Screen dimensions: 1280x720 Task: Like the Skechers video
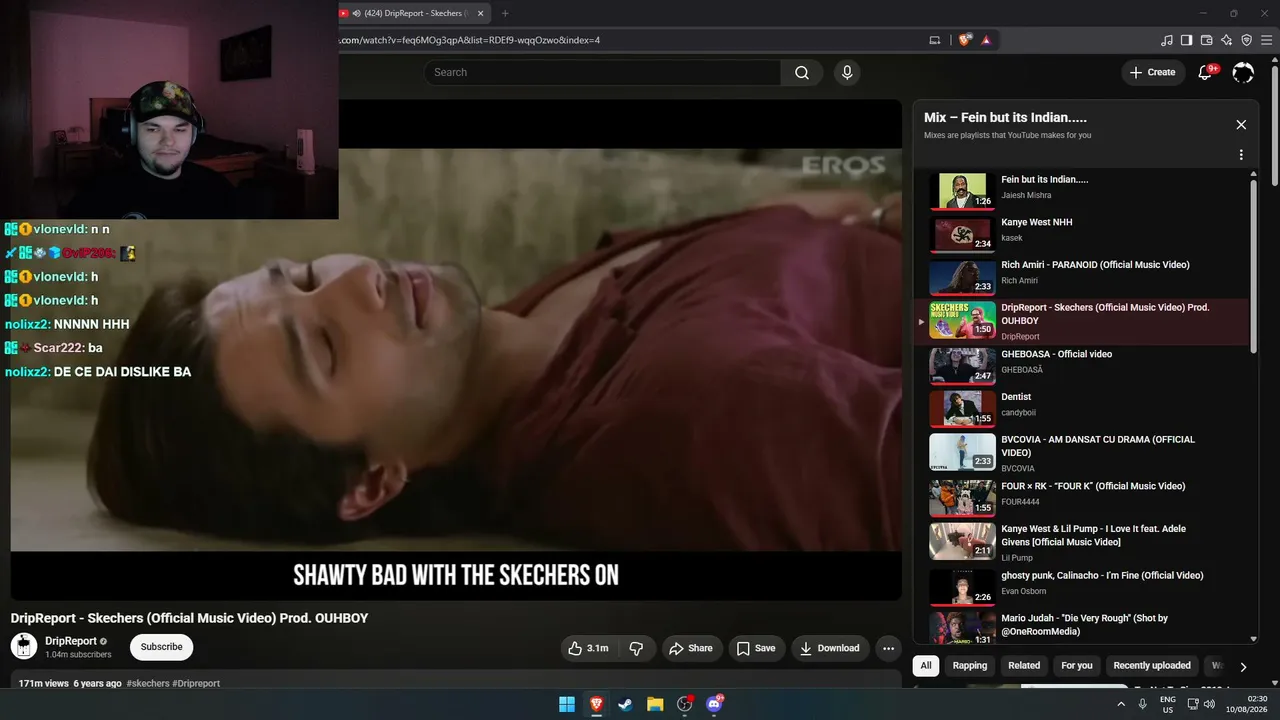pos(588,648)
